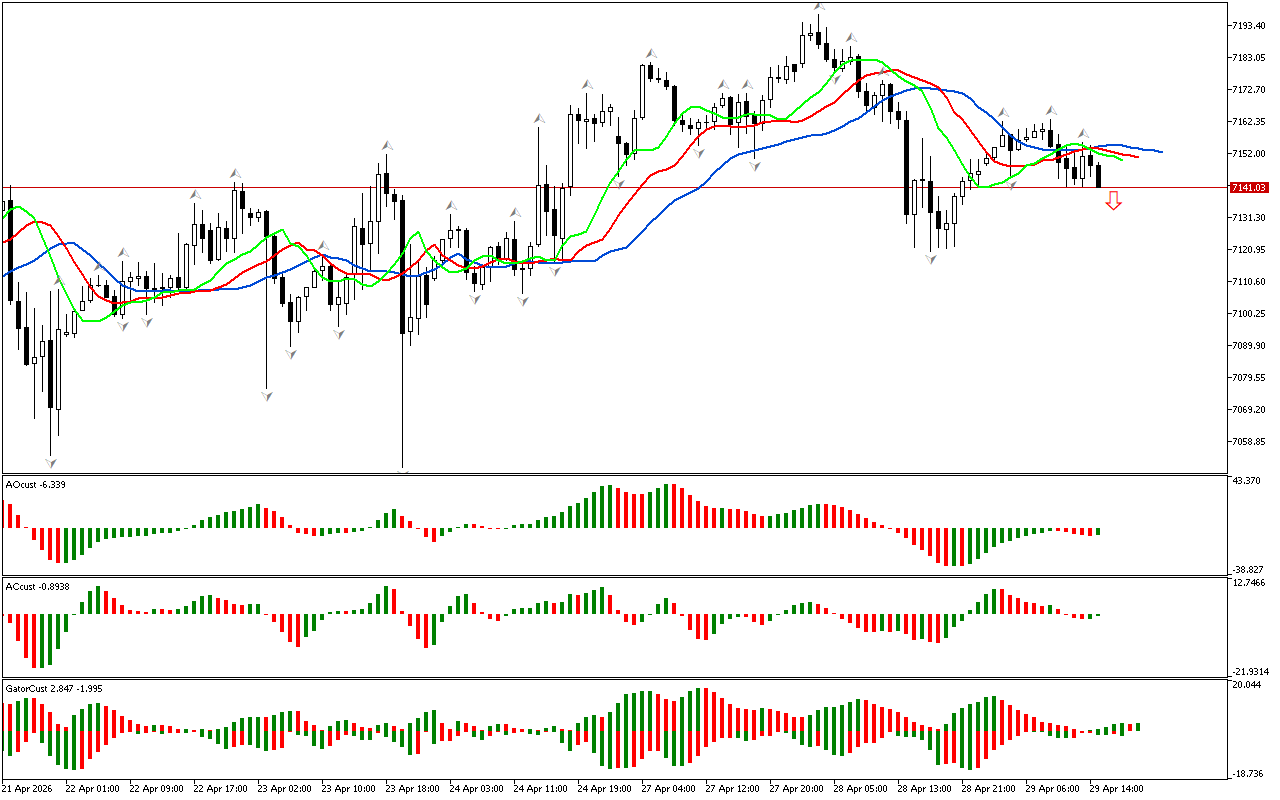
Task: Click the fractal arrow below the lowest wick
Action: 51,462
